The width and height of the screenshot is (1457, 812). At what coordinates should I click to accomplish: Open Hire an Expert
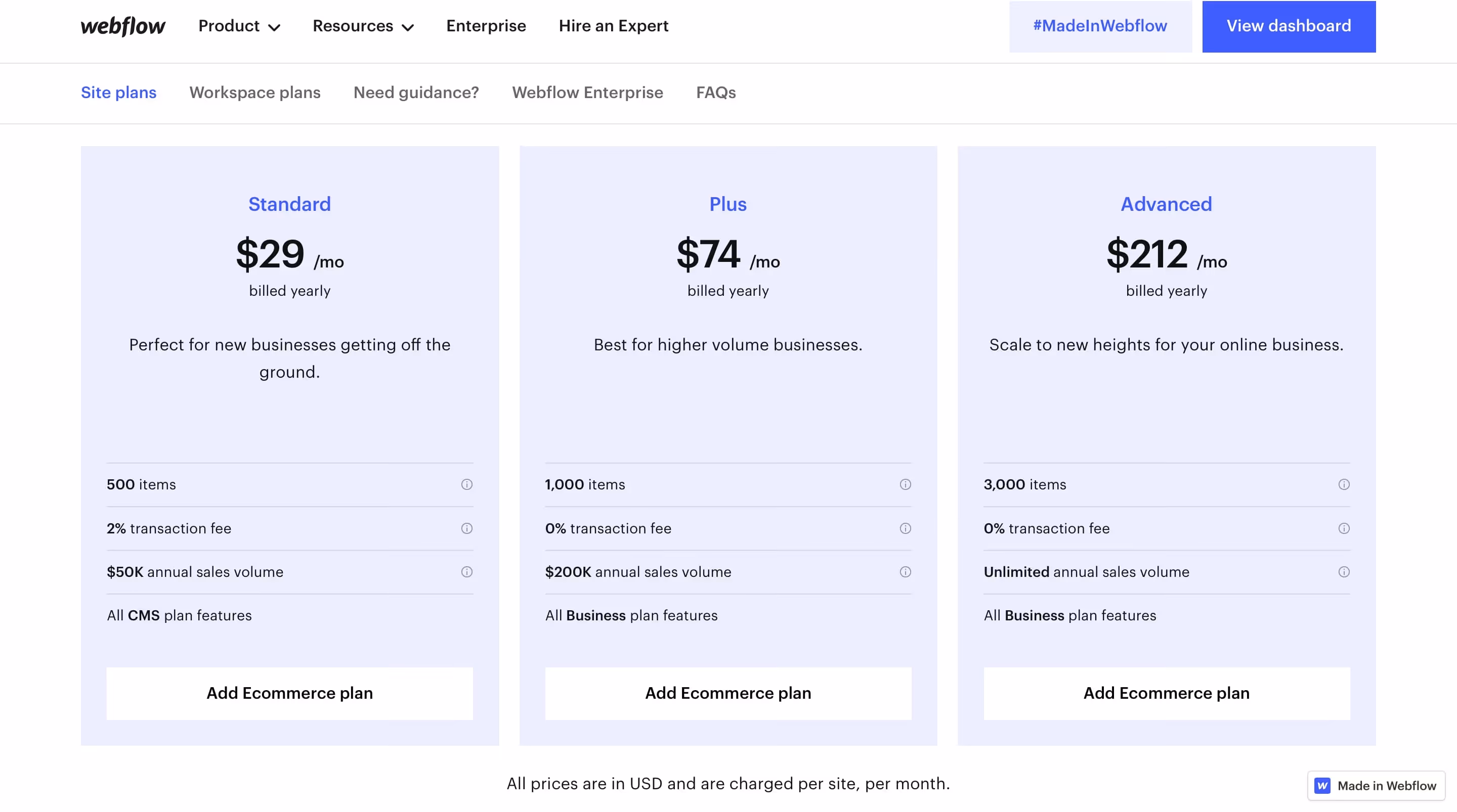613,26
